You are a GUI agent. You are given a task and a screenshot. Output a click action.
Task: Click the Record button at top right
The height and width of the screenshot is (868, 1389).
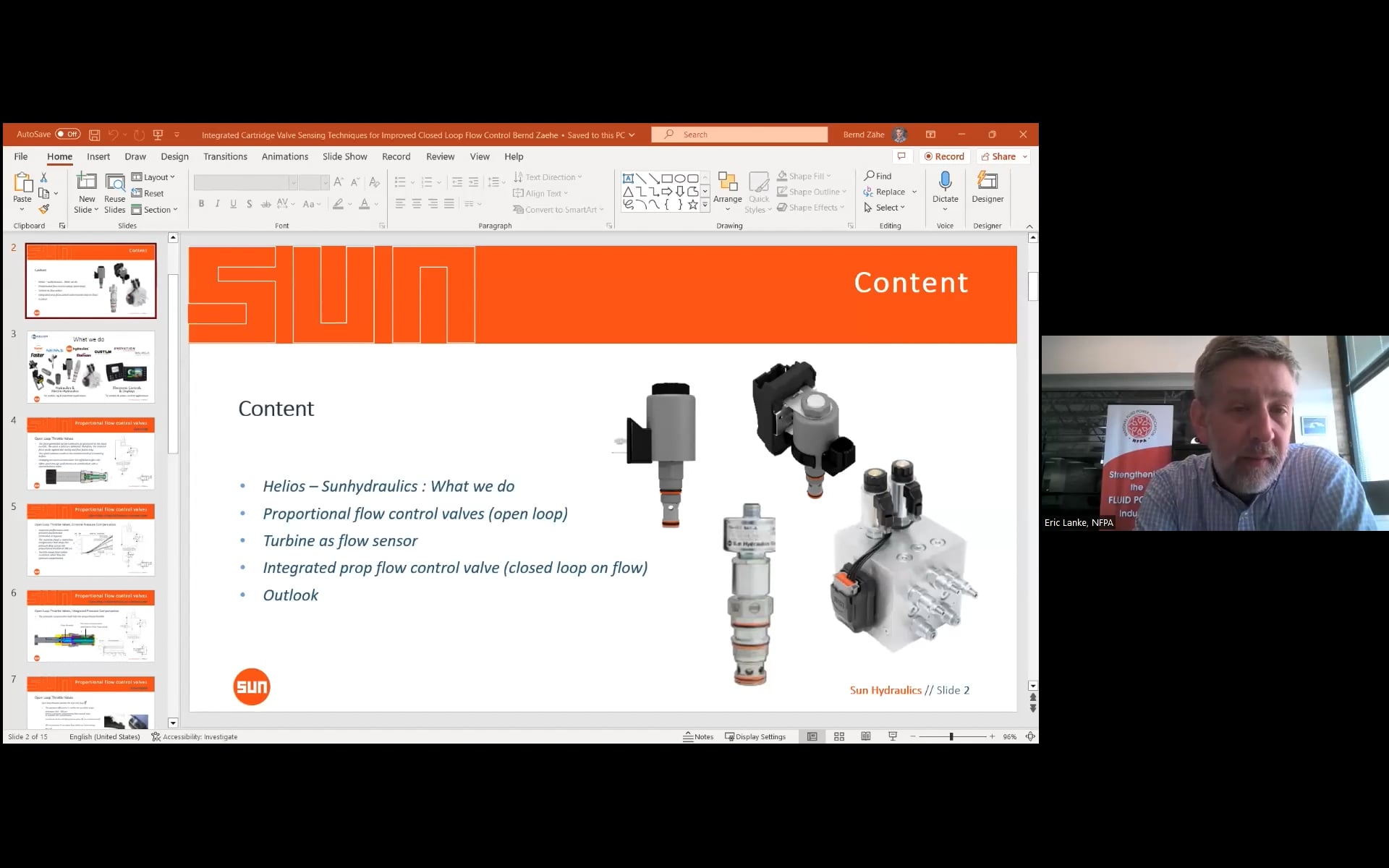click(944, 156)
